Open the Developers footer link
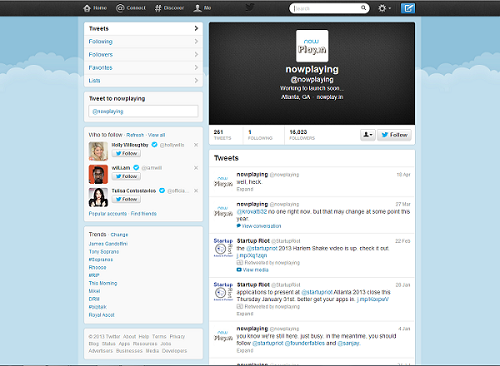 (174, 351)
